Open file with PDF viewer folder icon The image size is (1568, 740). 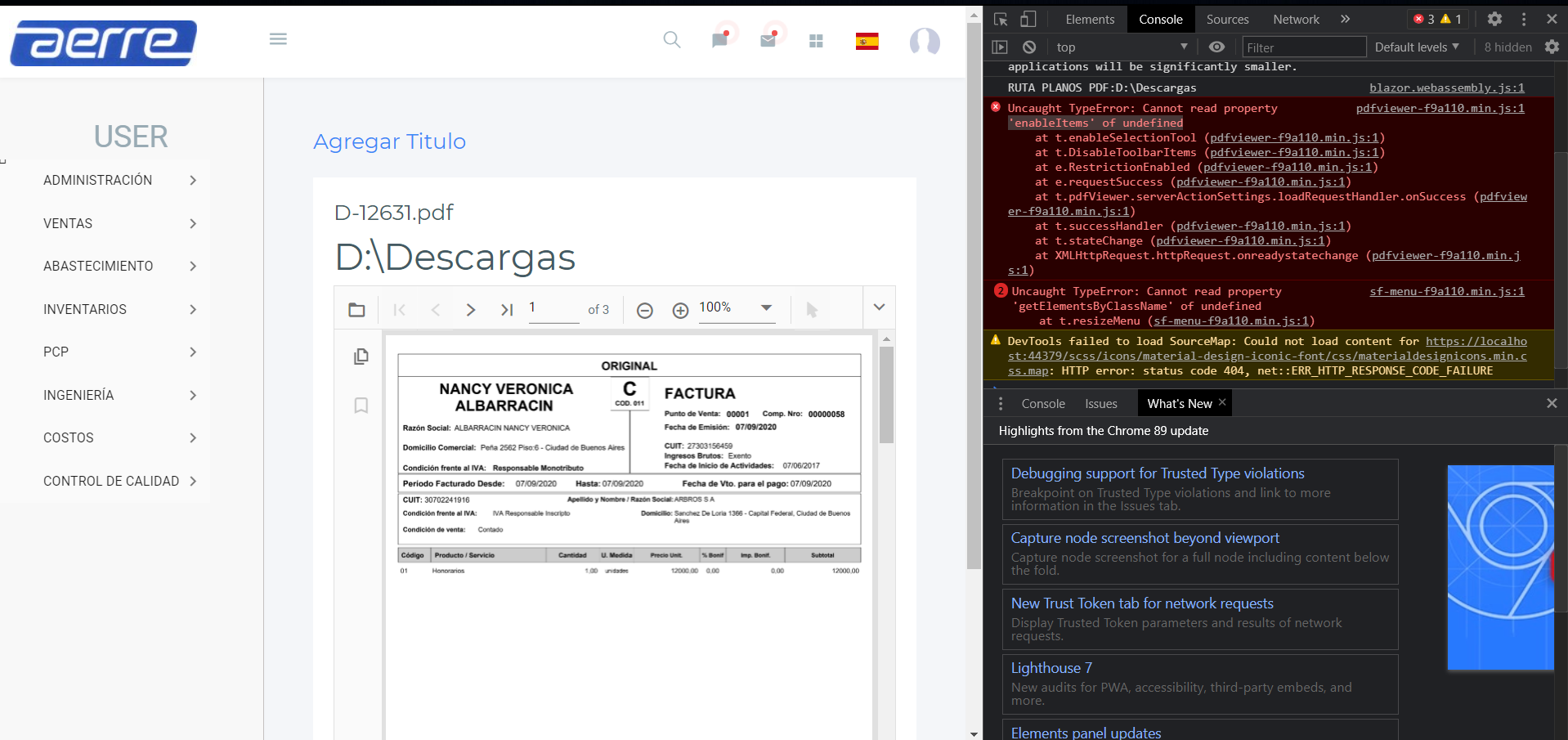(x=356, y=310)
